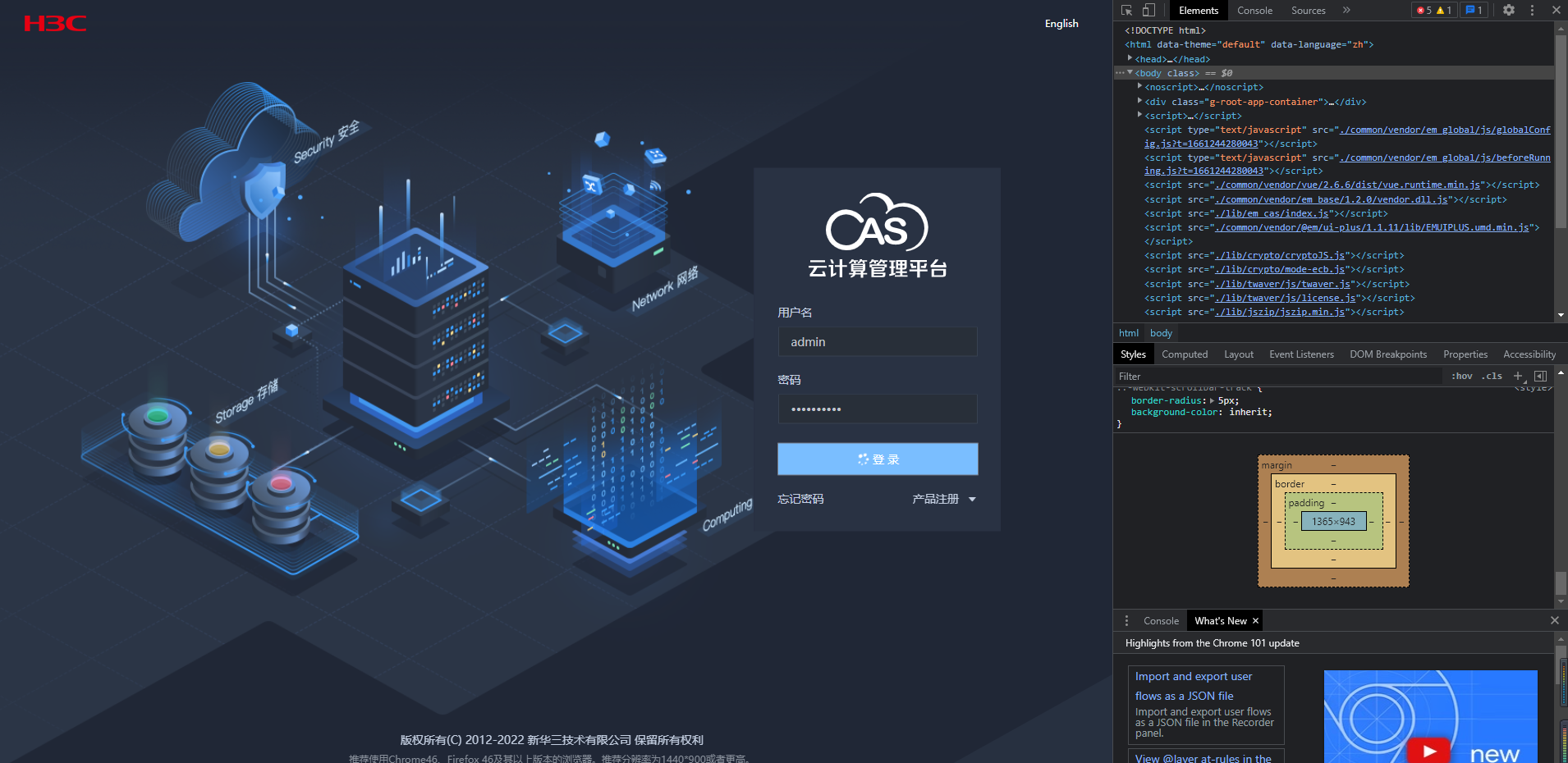1568x763 pixels.
Task: Expand the g-root-app-container div node
Action: coord(1139,101)
